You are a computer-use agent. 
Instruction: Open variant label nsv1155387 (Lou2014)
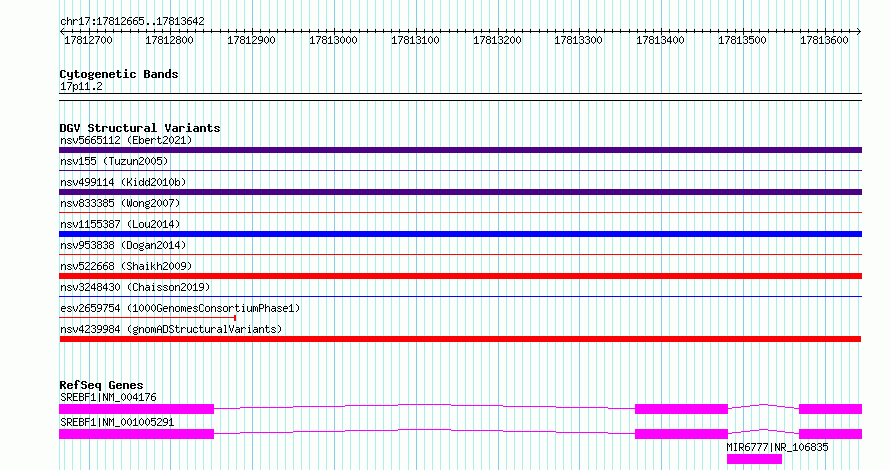pos(120,224)
